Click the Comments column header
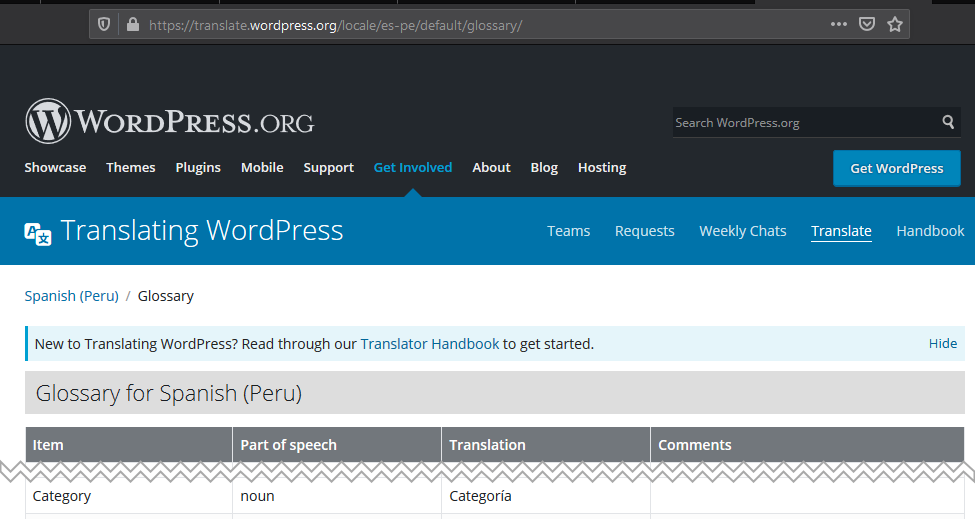Image resolution: width=975 pixels, height=519 pixels. click(x=808, y=444)
